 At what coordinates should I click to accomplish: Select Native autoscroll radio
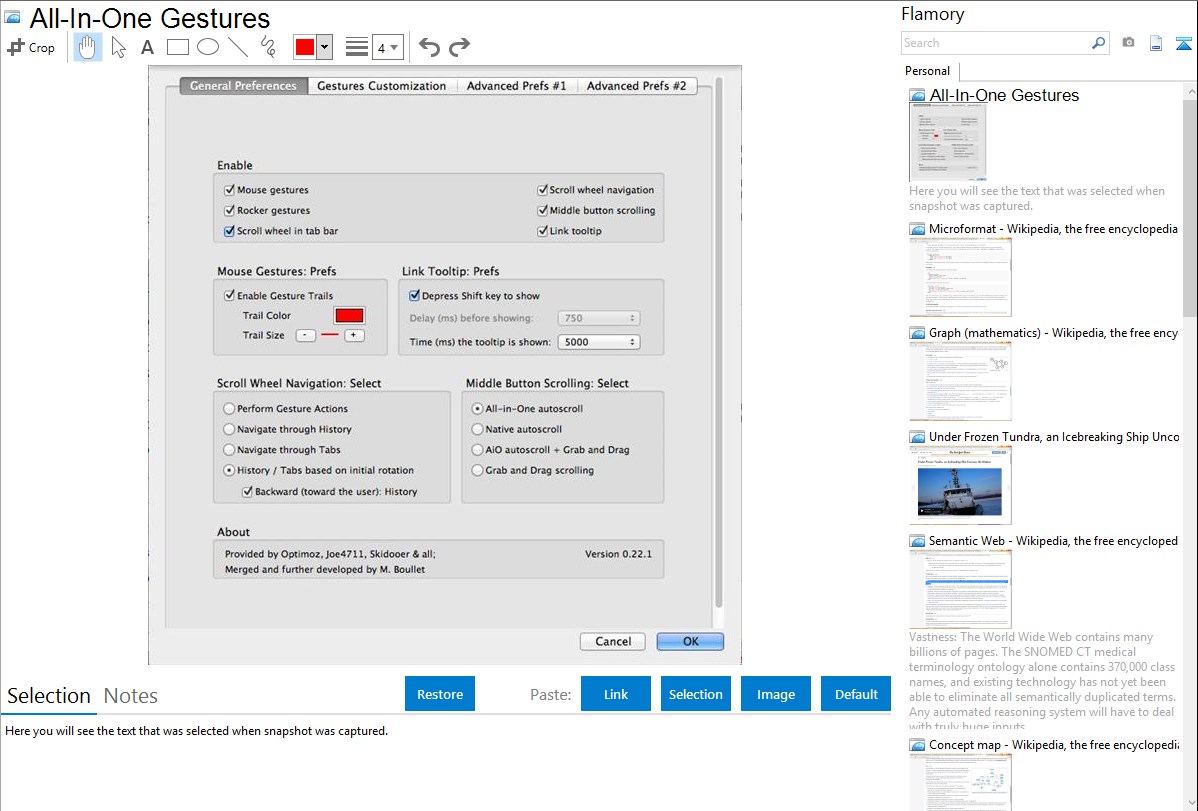pyautogui.click(x=478, y=429)
